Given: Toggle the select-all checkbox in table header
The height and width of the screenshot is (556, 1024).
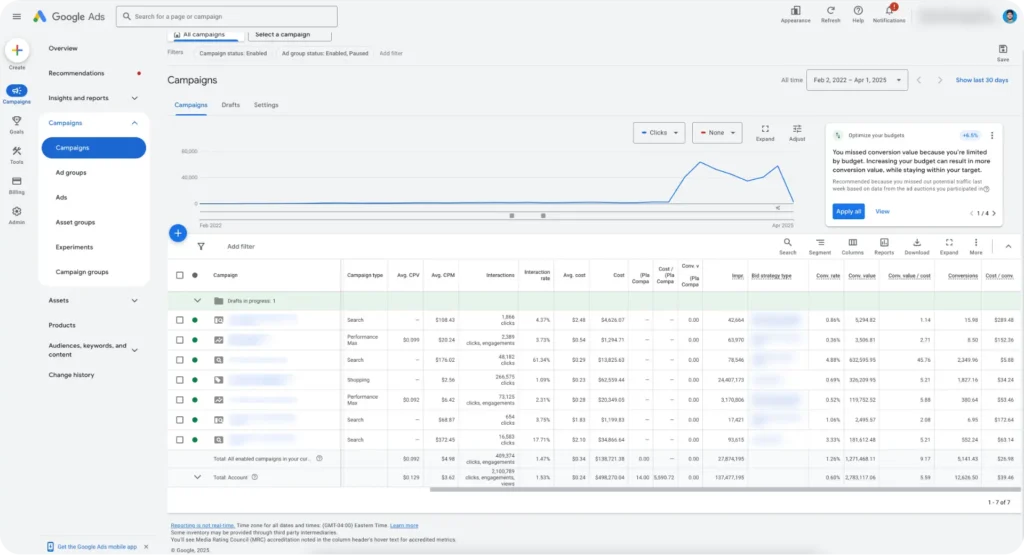Looking at the screenshot, I should (180, 275).
